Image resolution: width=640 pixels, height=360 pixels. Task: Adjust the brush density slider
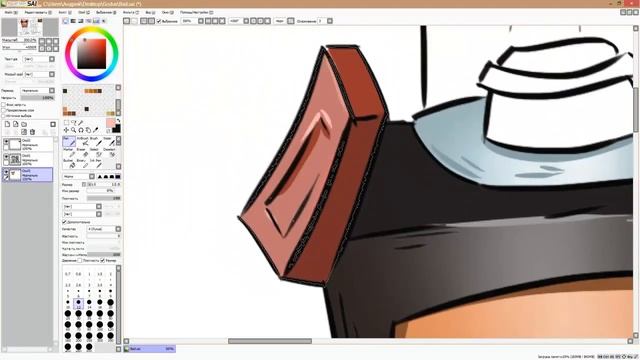point(104,198)
